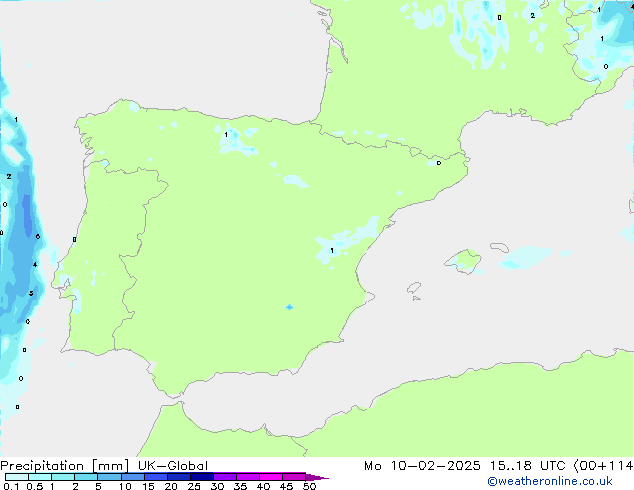Click the 45–50 mm legend color swatch

tap(294, 477)
